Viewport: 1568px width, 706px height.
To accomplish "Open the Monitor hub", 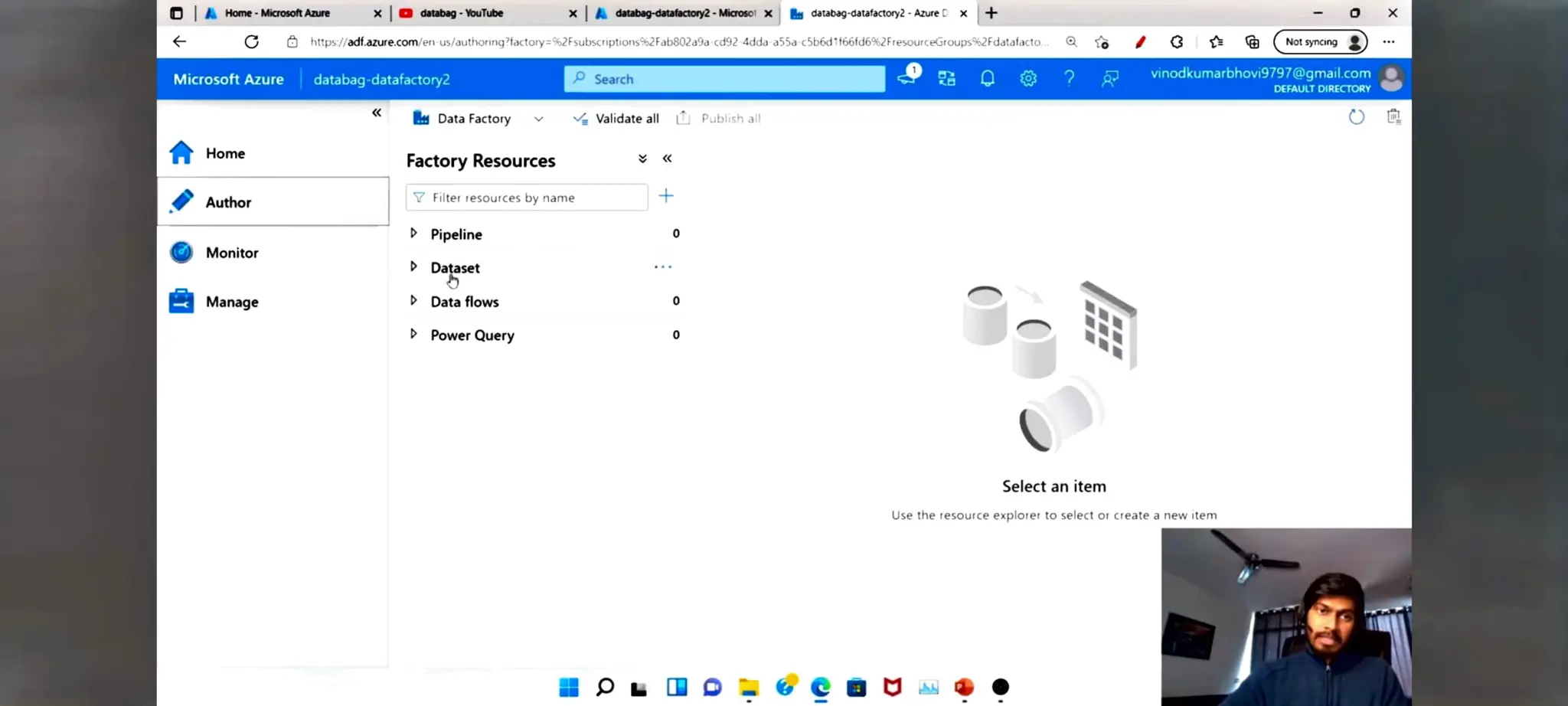I will (x=273, y=252).
